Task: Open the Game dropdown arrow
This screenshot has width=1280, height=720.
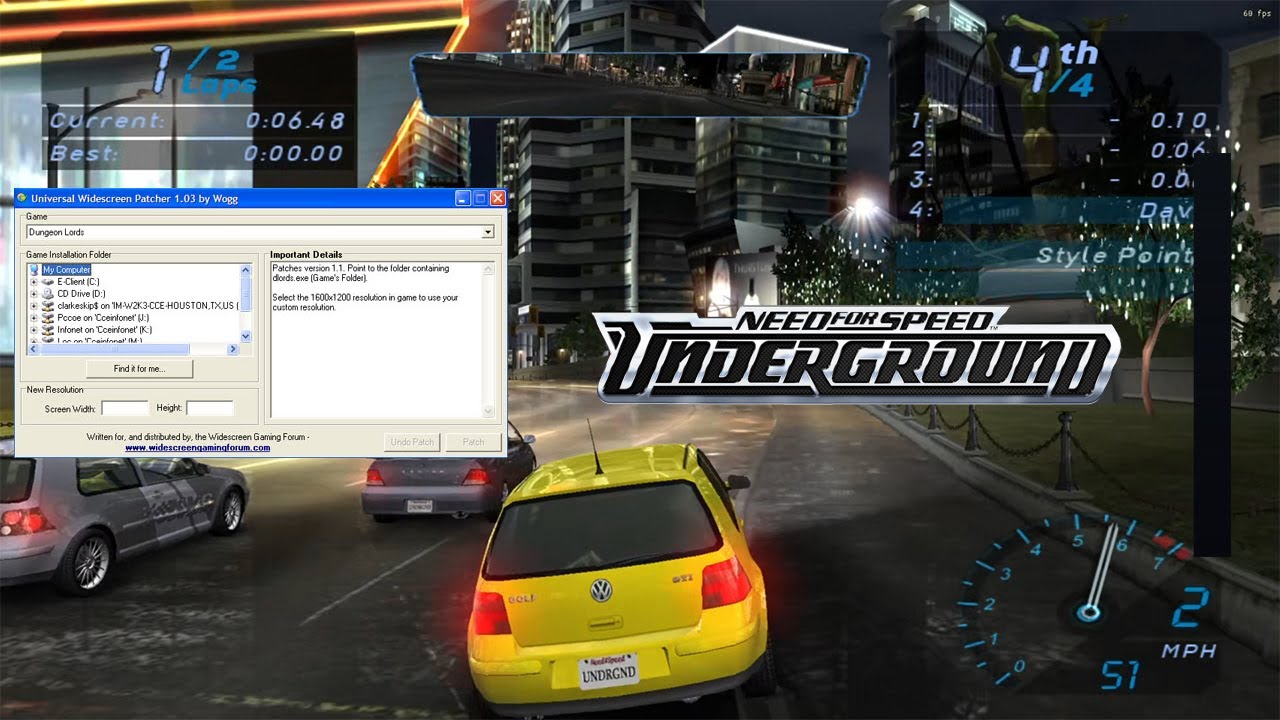Action: point(488,232)
